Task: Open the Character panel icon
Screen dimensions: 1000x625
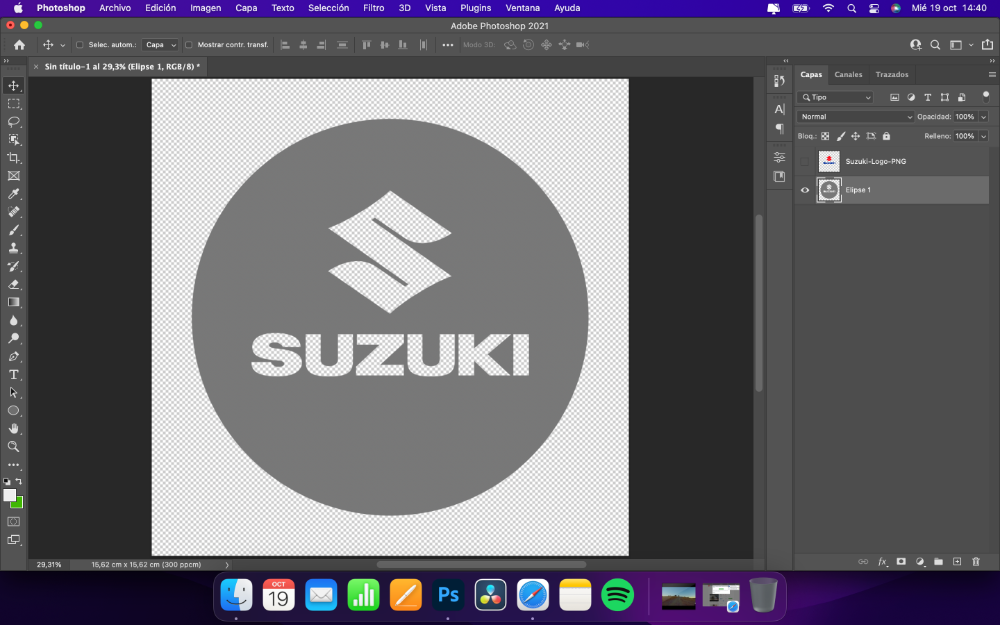Action: click(x=779, y=109)
